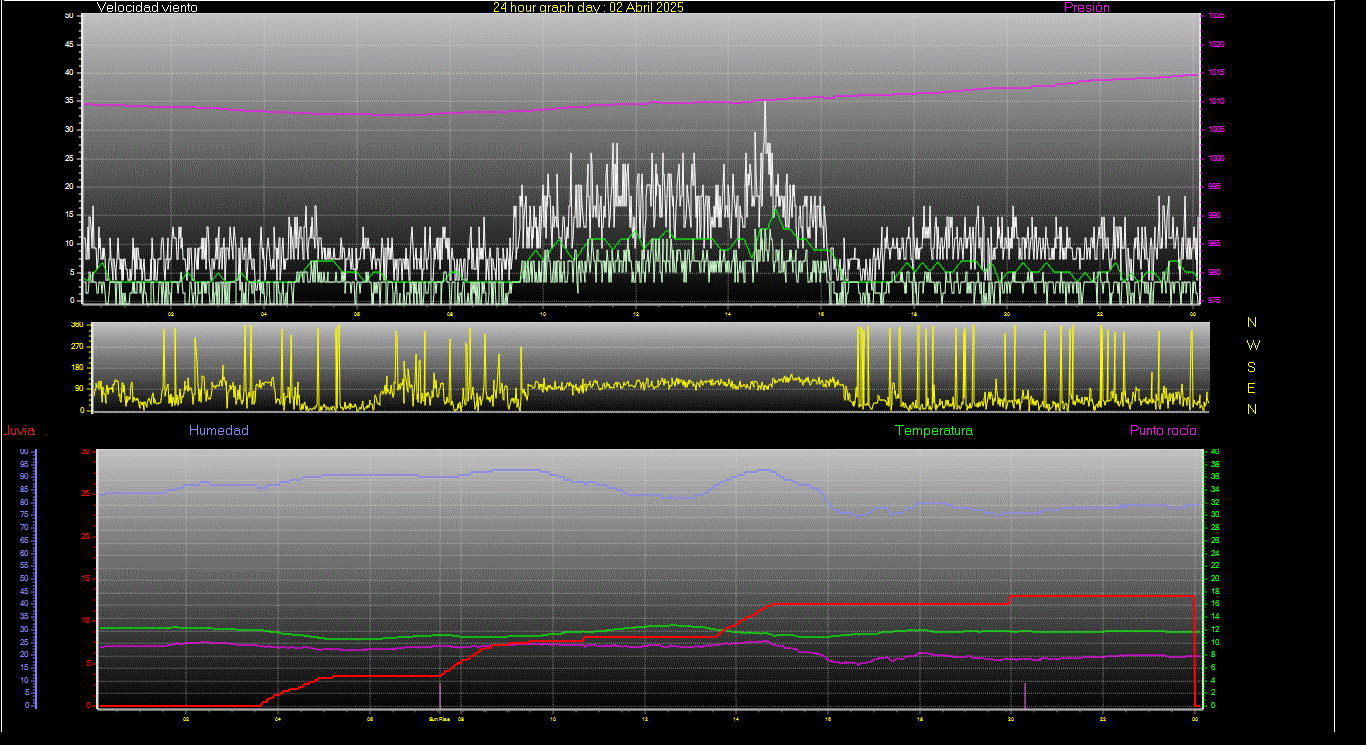Viewport: 1366px width, 745px height.
Task: Click the "1000" value on the pressure axis
Action: click(x=1215, y=158)
